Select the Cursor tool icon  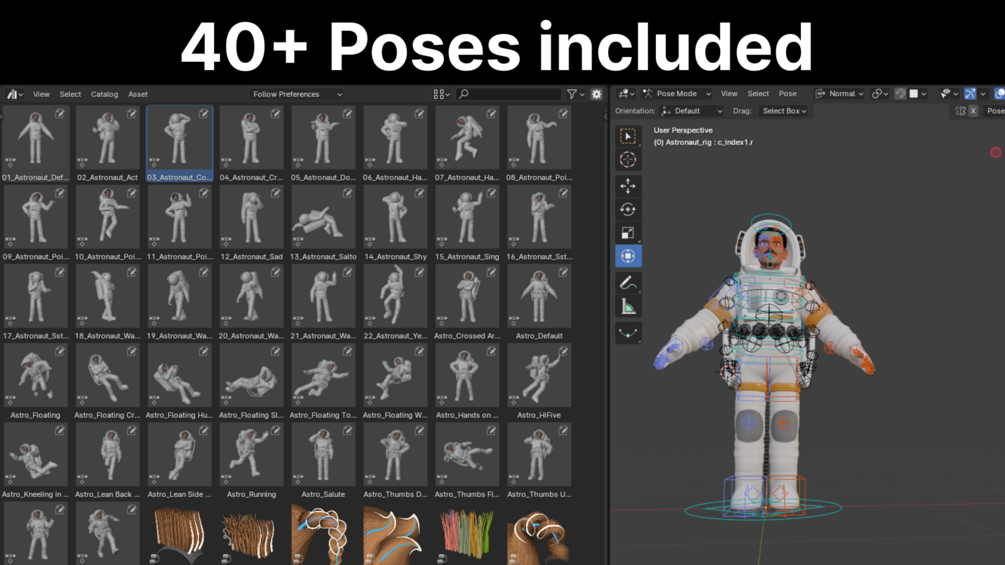point(627,160)
